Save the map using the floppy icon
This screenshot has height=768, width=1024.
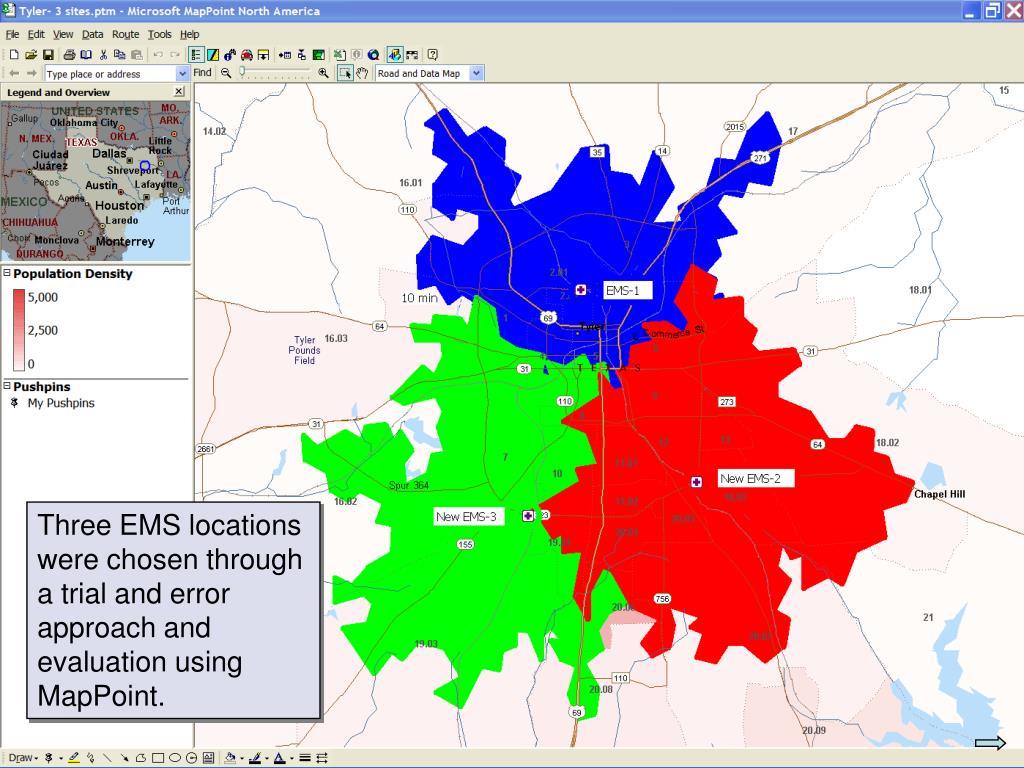[x=48, y=55]
